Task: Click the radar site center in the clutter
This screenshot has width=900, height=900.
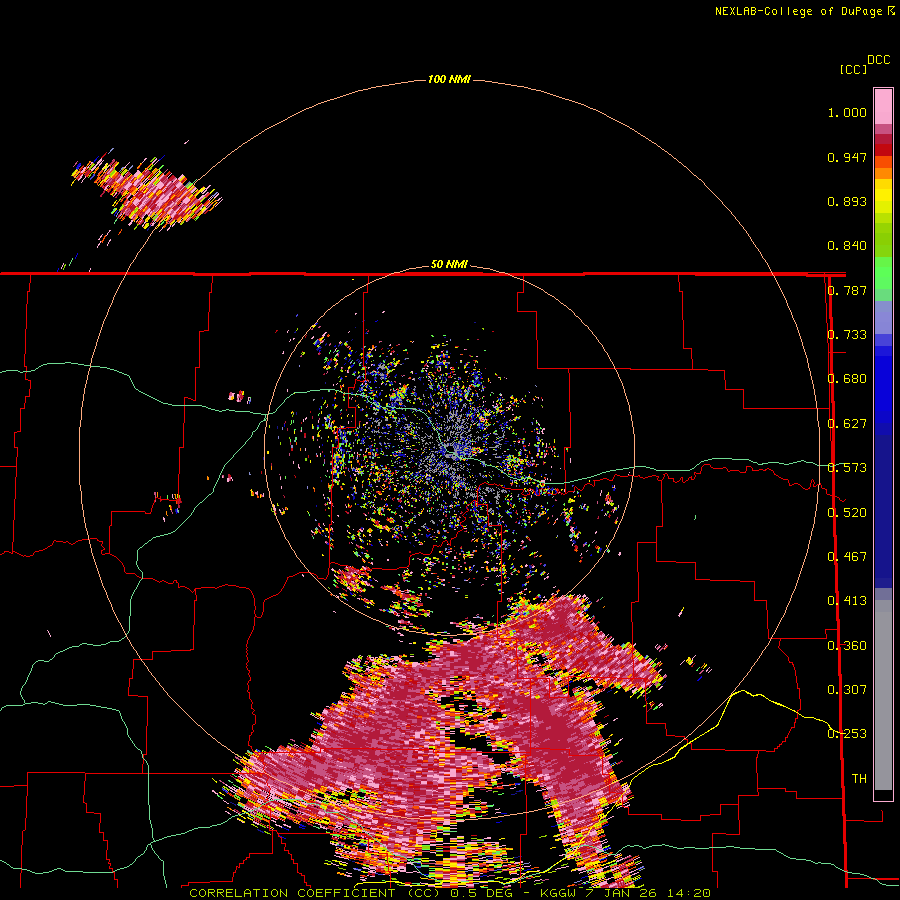Action: 452,453
